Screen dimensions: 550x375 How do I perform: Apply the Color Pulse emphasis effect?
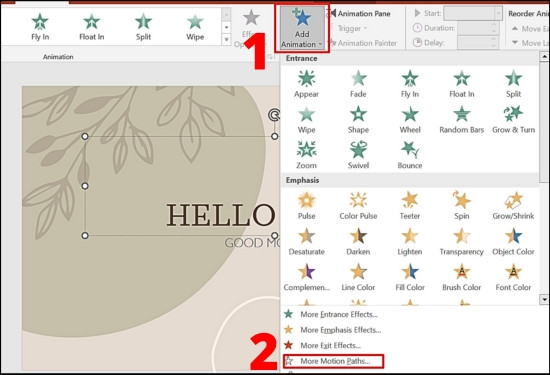tap(358, 206)
